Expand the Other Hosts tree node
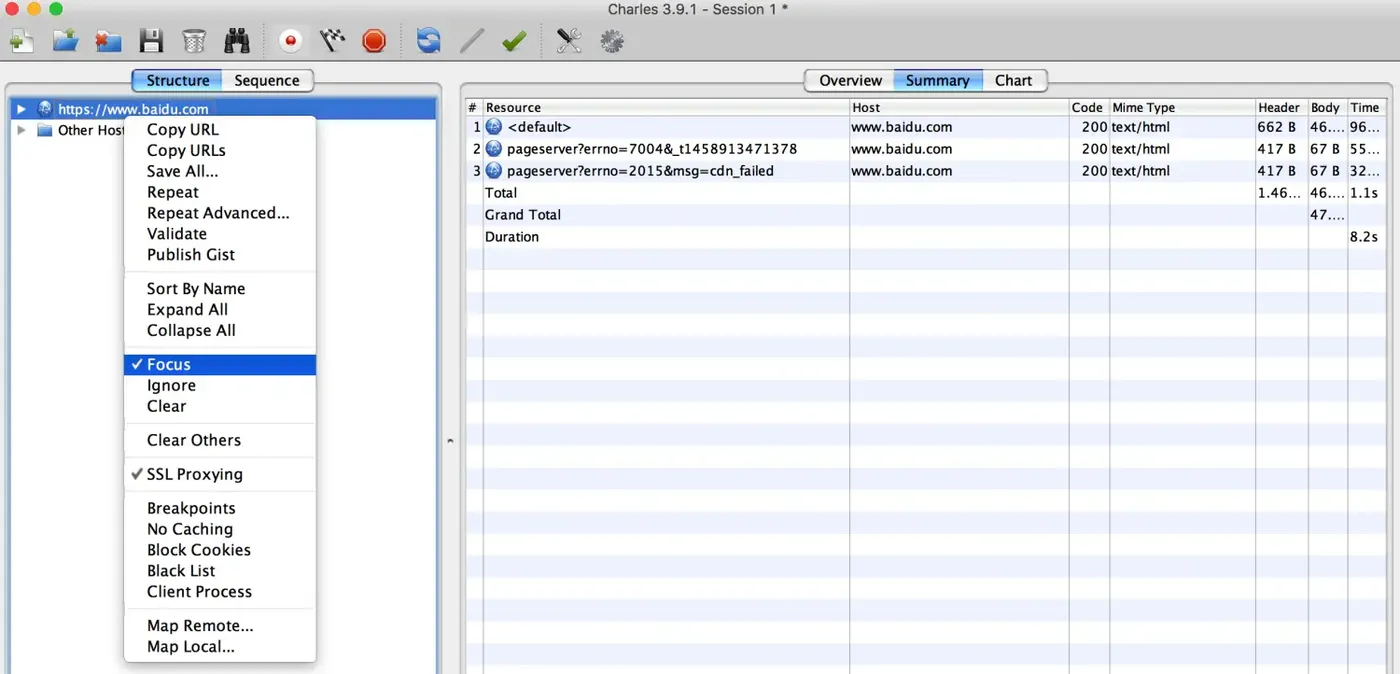The height and width of the screenshot is (674, 1400). point(22,130)
